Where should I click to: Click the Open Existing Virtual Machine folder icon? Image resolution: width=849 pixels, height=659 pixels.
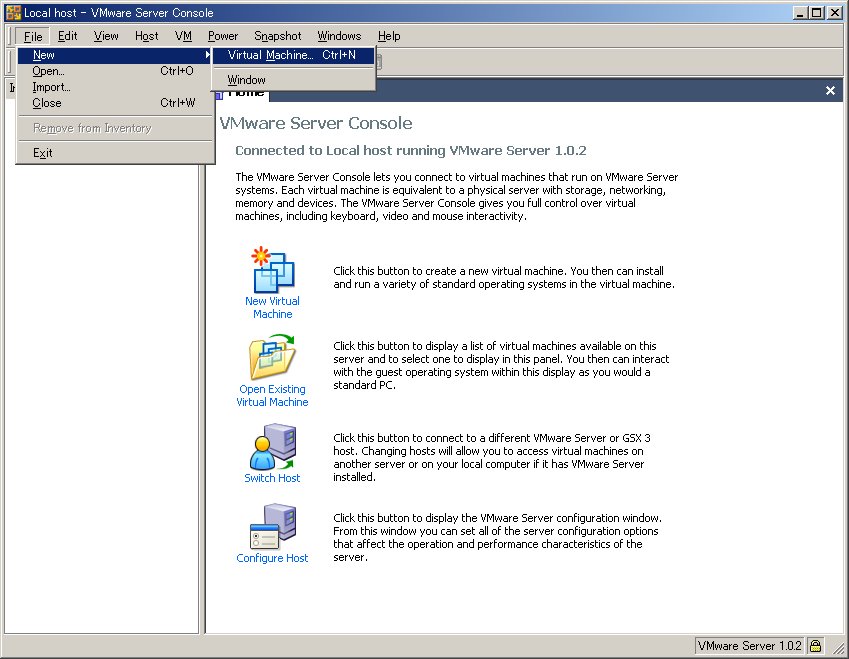[272, 357]
